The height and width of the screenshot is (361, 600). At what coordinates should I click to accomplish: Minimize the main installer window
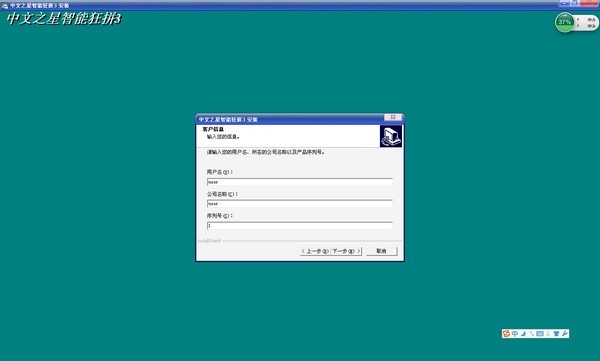coord(564,3)
